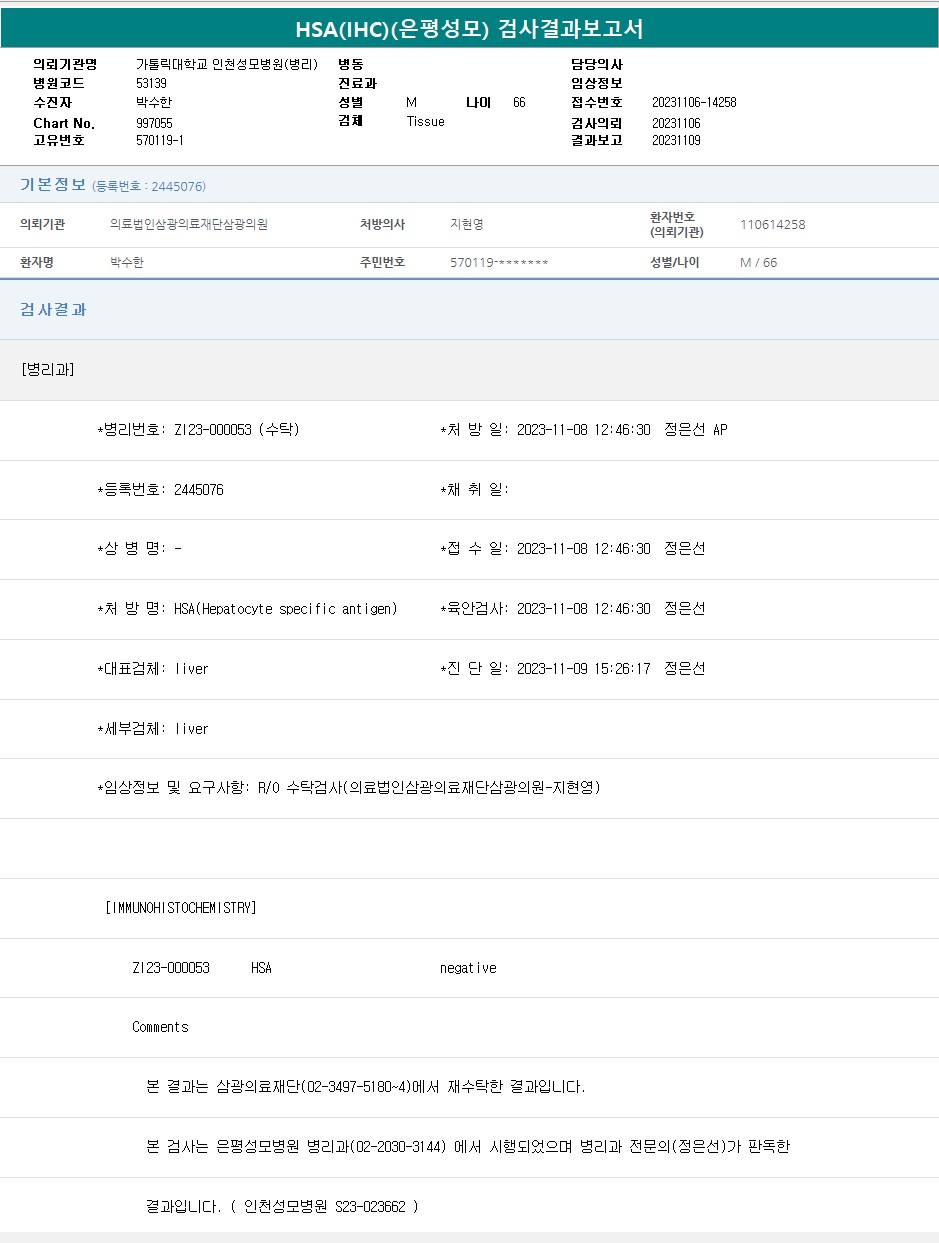Click the masked 주민번호 570119-*******
The width and height of the screenshot is (939, 1243).
point(499,263)
